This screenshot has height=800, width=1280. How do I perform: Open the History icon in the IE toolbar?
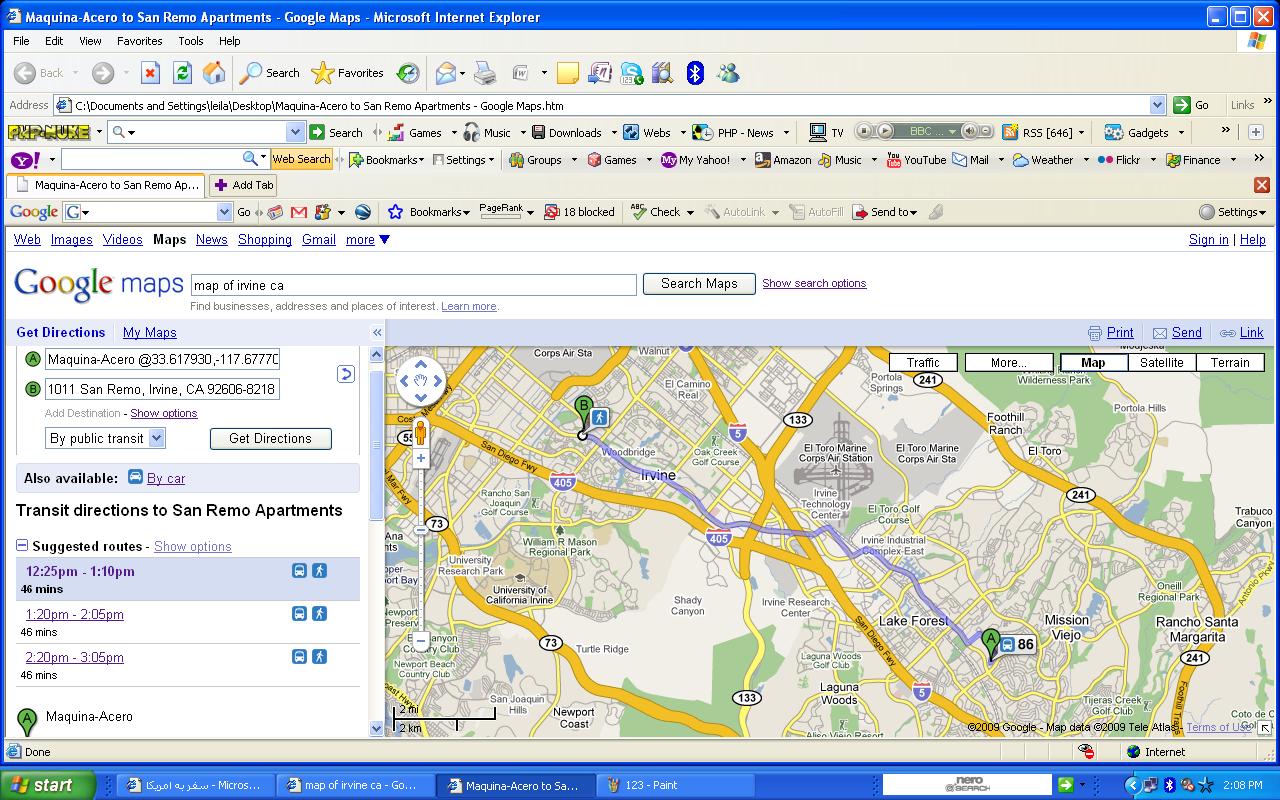(408, 73)
